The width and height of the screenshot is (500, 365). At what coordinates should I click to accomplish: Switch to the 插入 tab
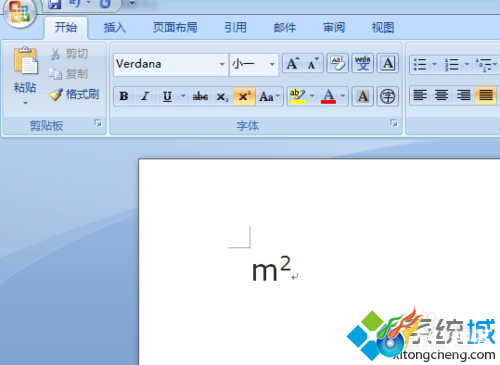(x=114, y=28)
